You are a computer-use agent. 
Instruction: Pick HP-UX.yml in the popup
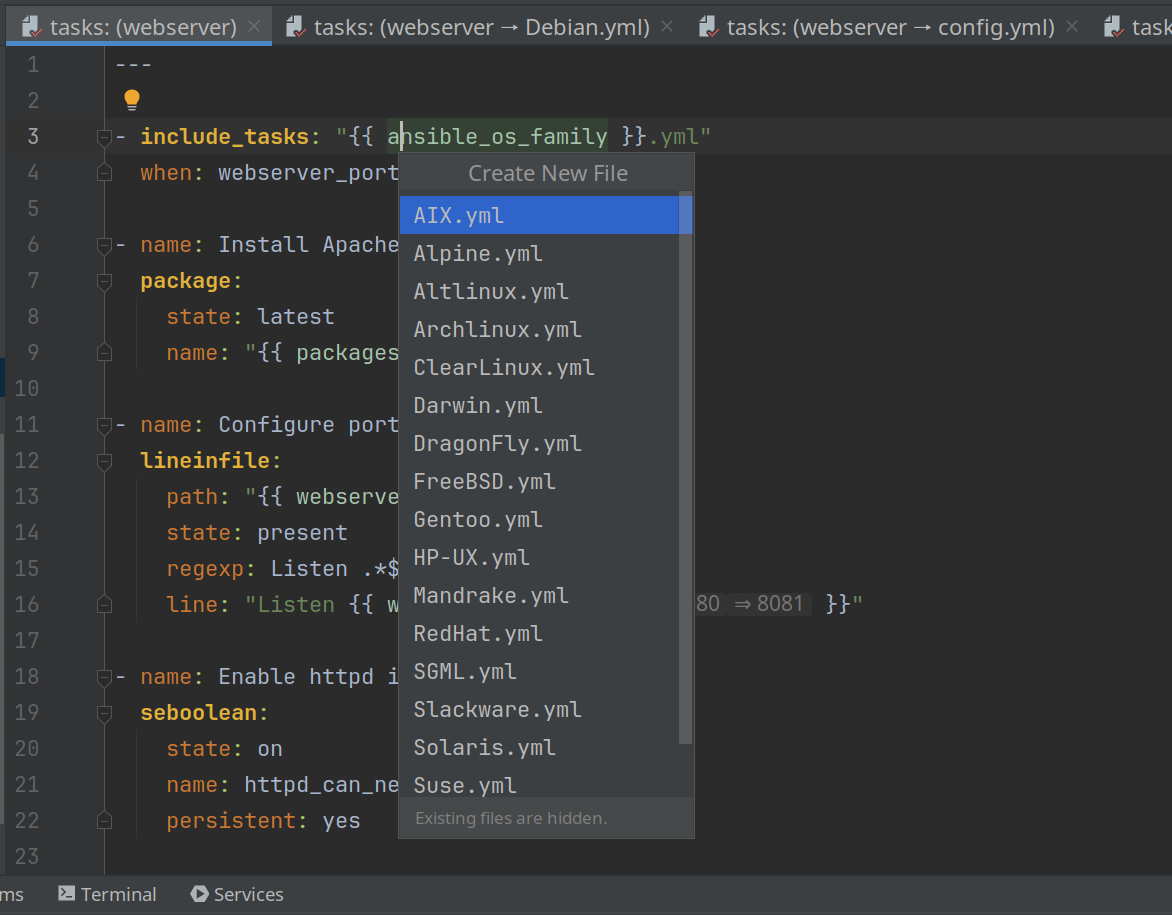(x=540, y=558)
